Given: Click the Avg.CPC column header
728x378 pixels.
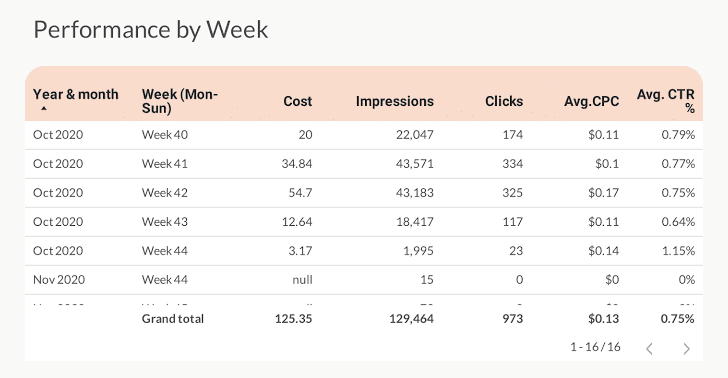Looking at the screenshot, I should coord(592,101).
